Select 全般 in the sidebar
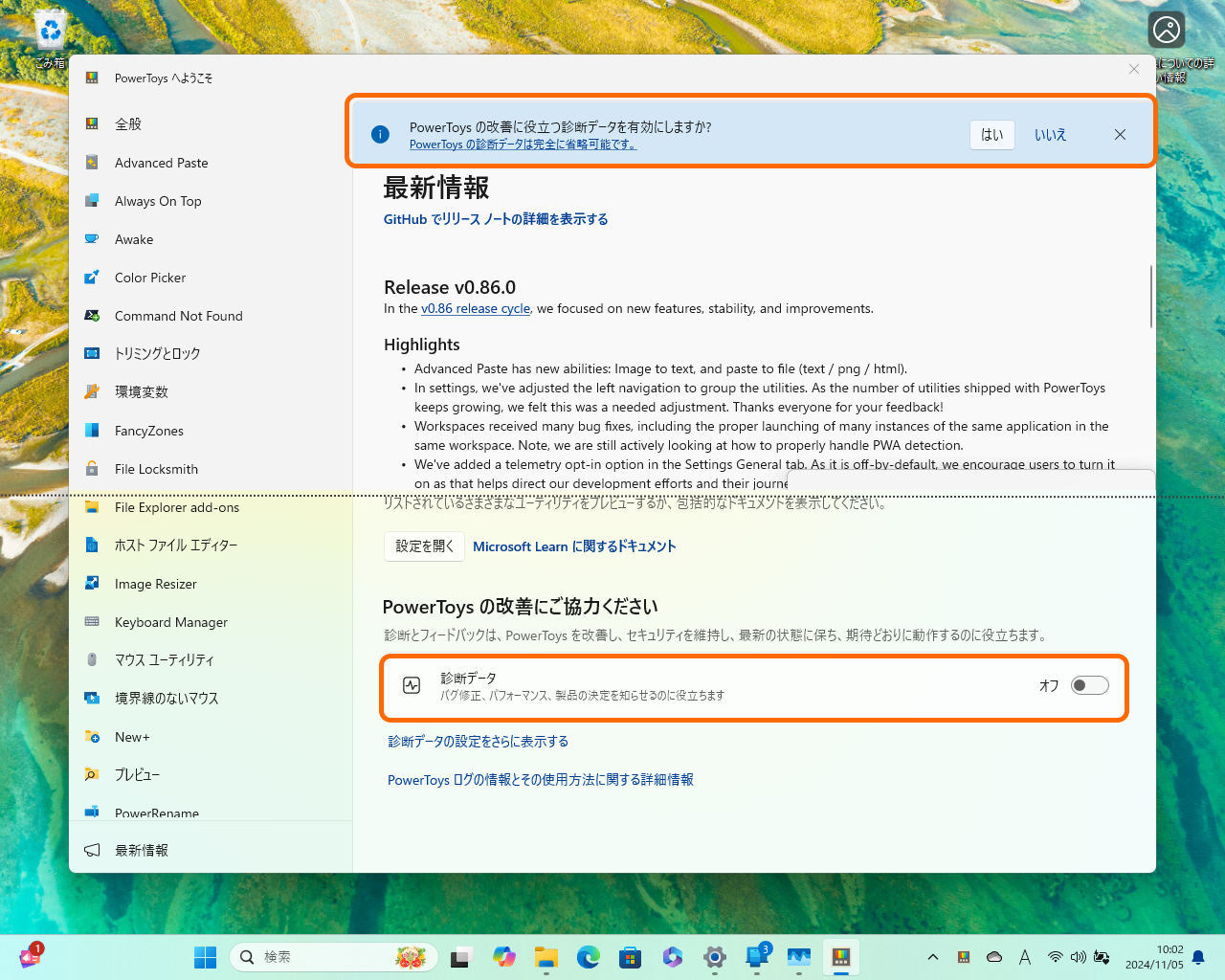Viewport: 1225px width, 980px height. pyautogui.click(x=211, y=124)
